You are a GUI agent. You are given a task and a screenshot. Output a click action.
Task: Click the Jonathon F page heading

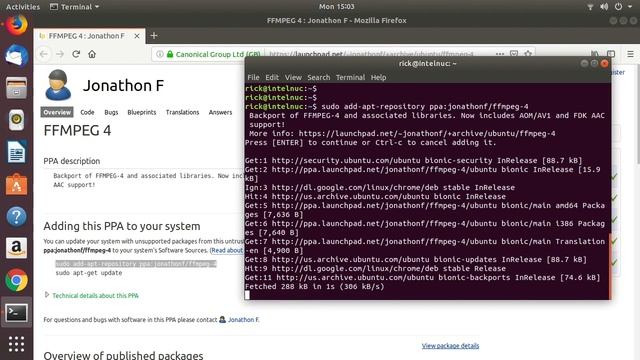pyautogui.click(x=123, y=86)
